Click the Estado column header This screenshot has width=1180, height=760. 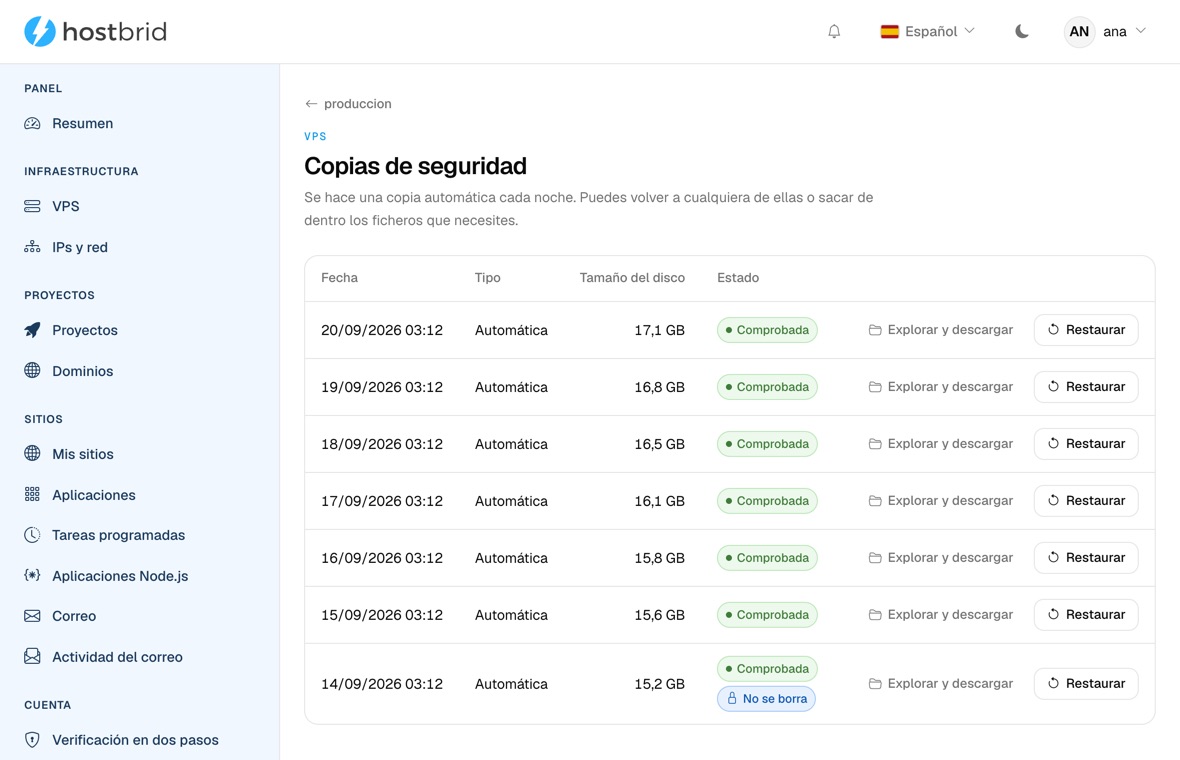(738, 278)
